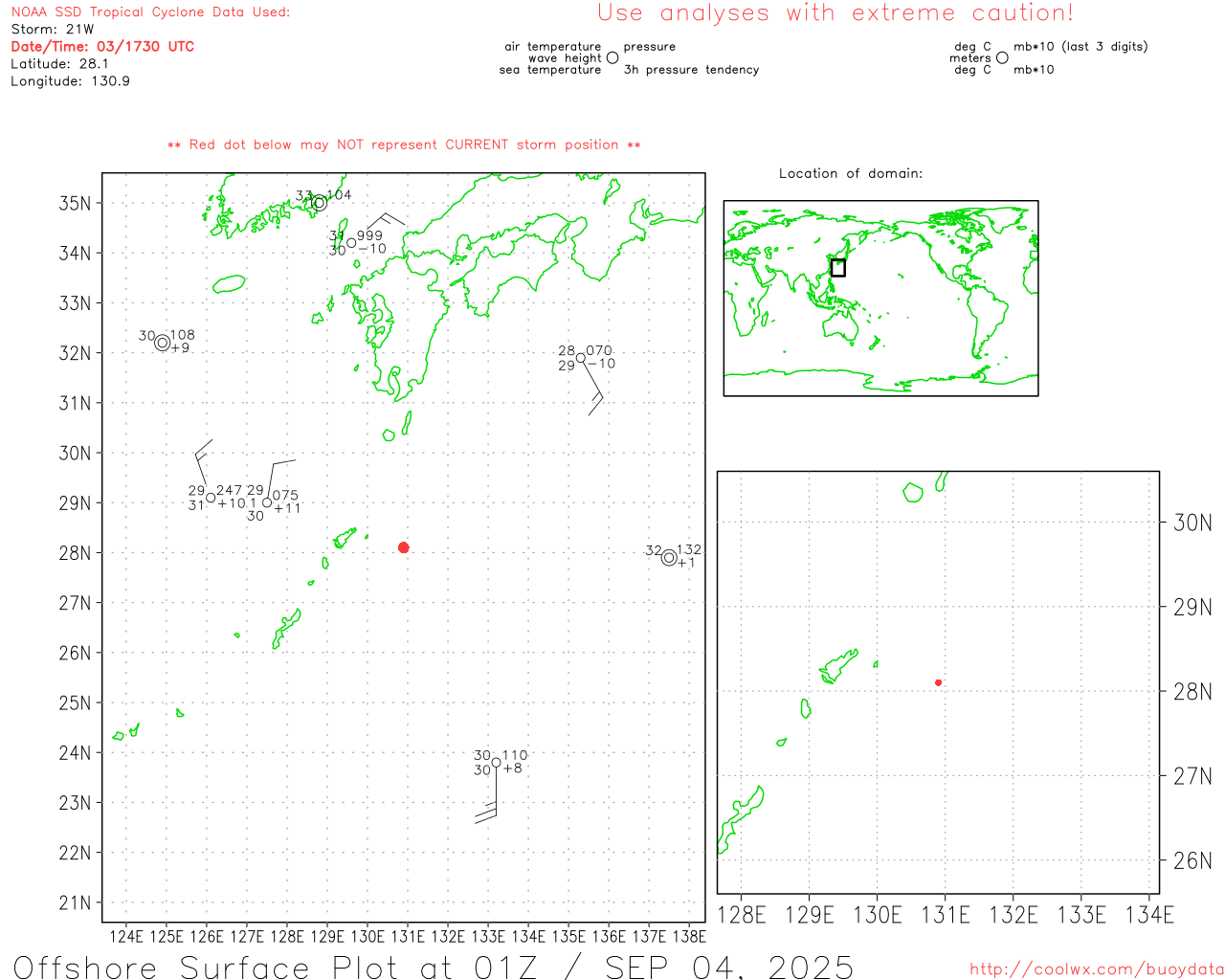Click the 131E longitude label on main map

408,937
